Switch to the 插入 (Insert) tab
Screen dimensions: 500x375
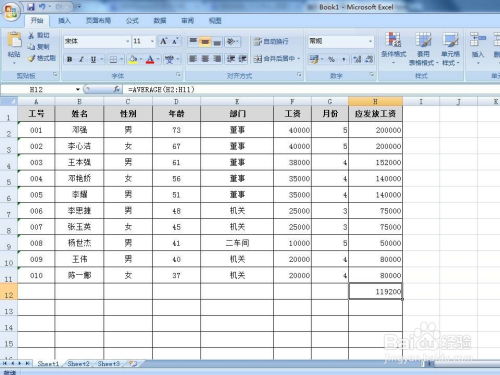pos(64,21)
